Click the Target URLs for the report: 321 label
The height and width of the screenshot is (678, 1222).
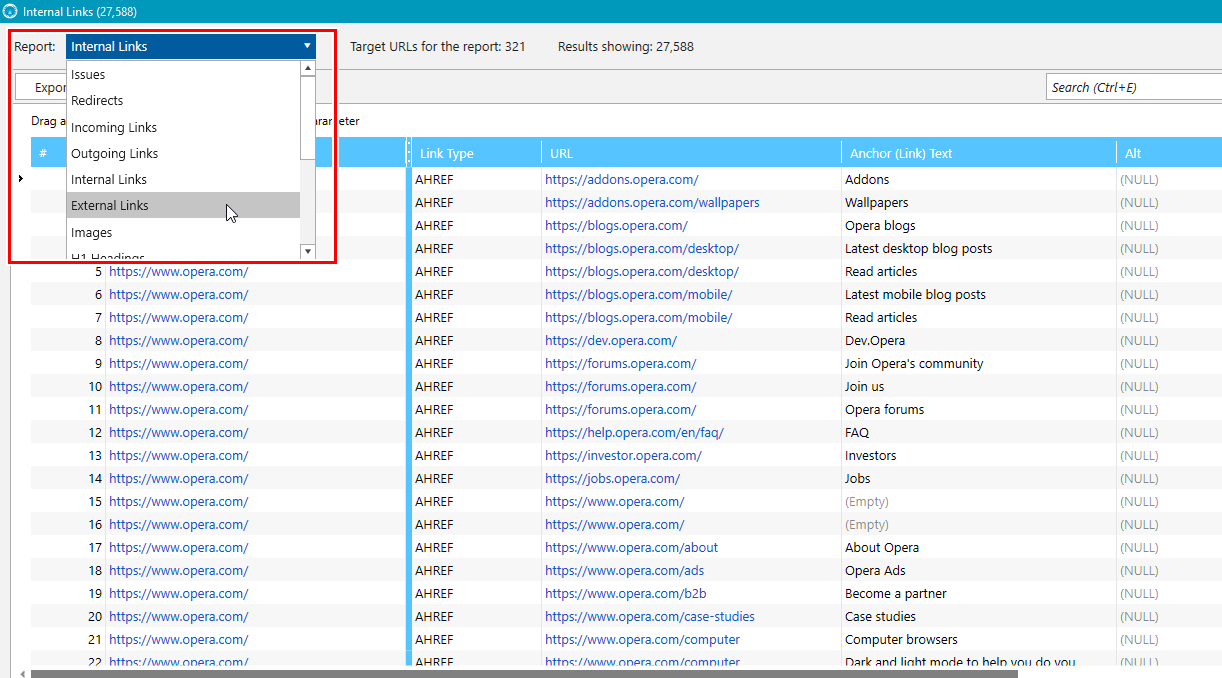437,47
